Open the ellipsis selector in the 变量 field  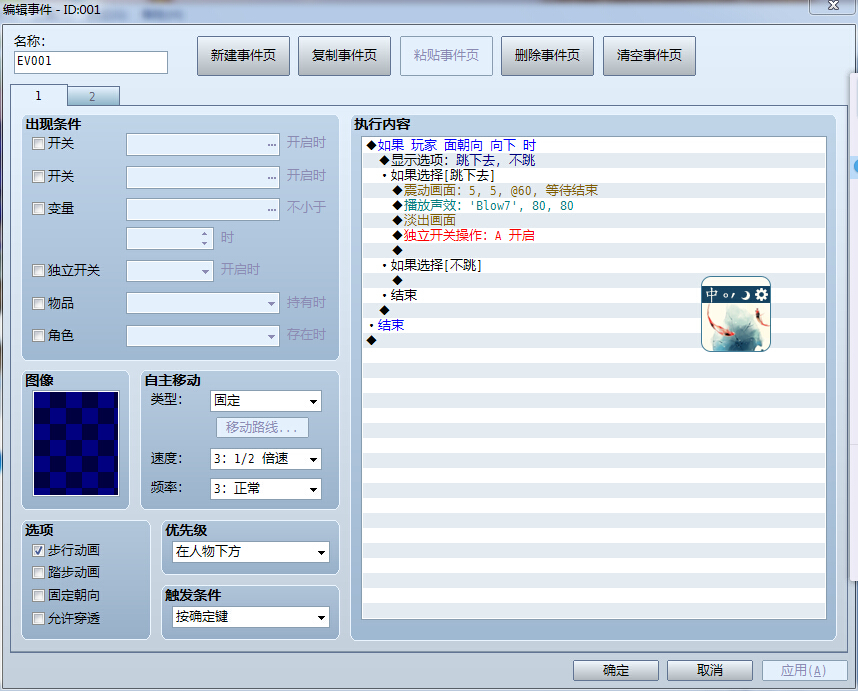[271, 210]
